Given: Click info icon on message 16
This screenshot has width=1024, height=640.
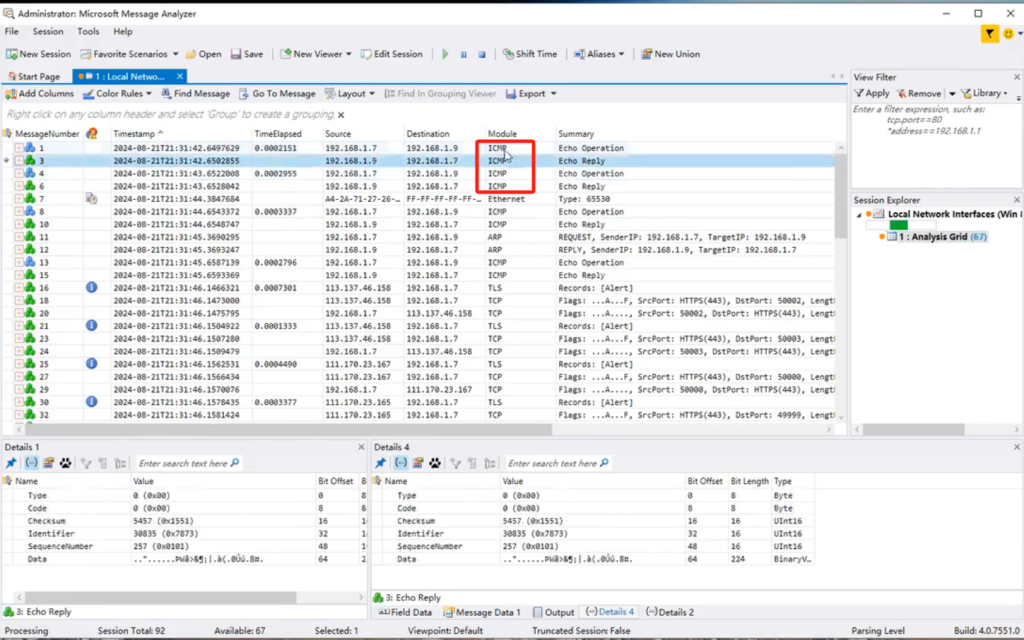Looking at the screenshot, I should coord(91,287).
